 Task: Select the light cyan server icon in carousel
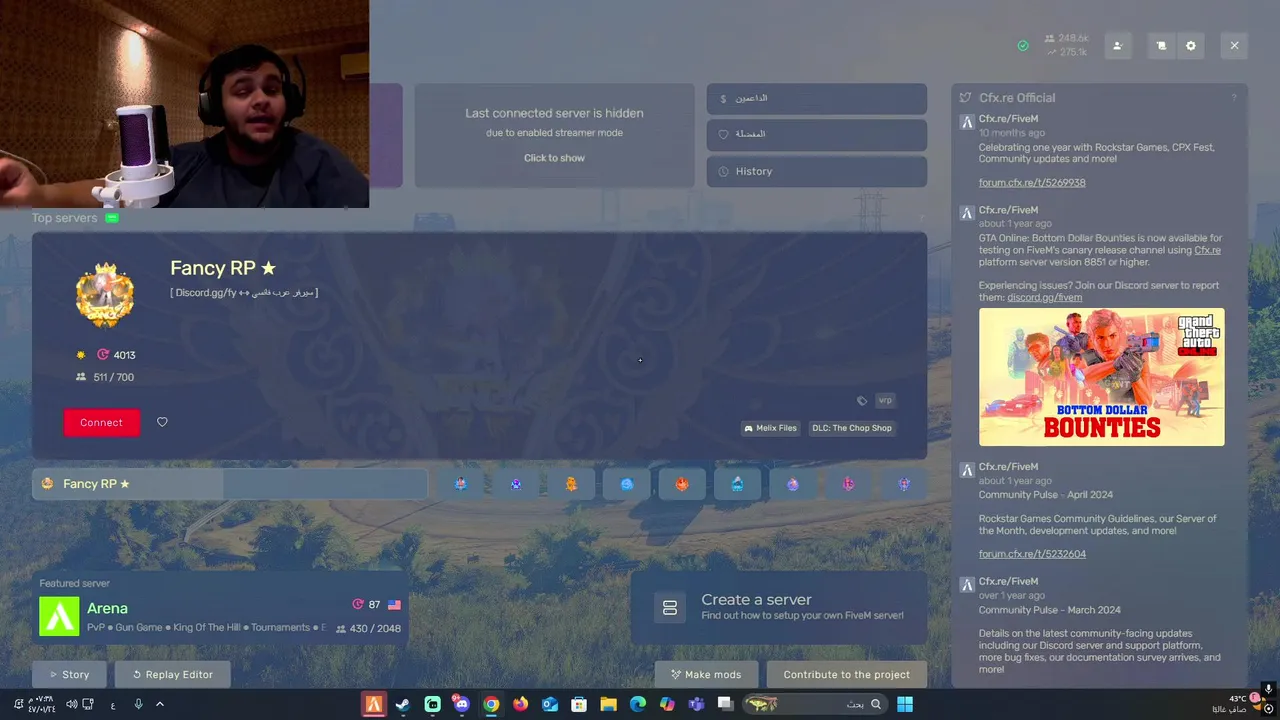pyautogui.click(x=738, y=484)
